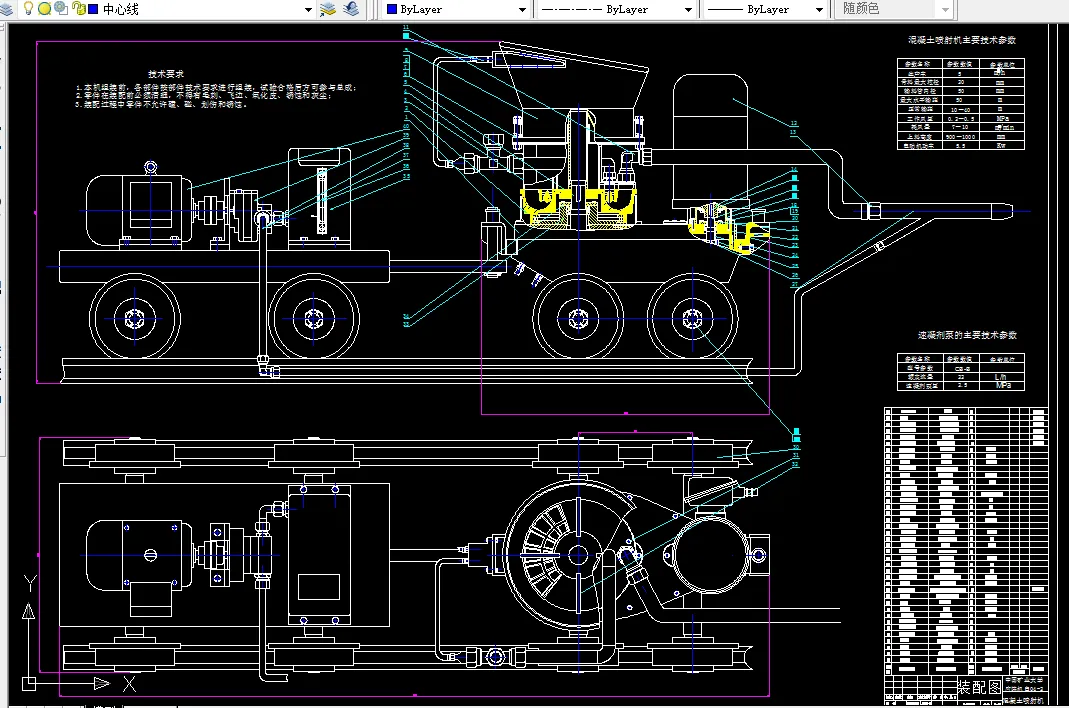Click the circular rotor in the top view
Screen dimensions: 1069x708
pos(577,555)
